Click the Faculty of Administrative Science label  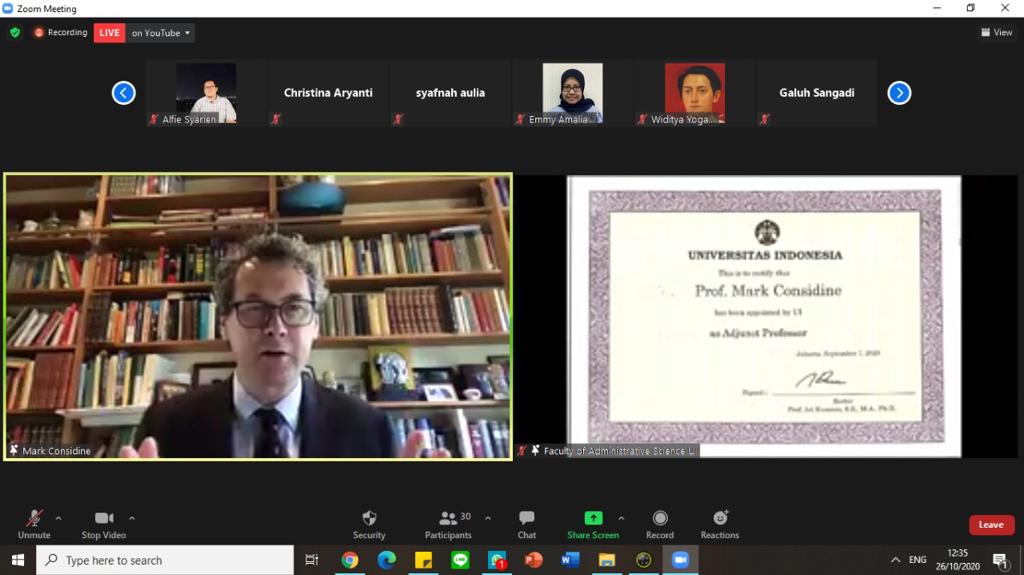(618, 451)
